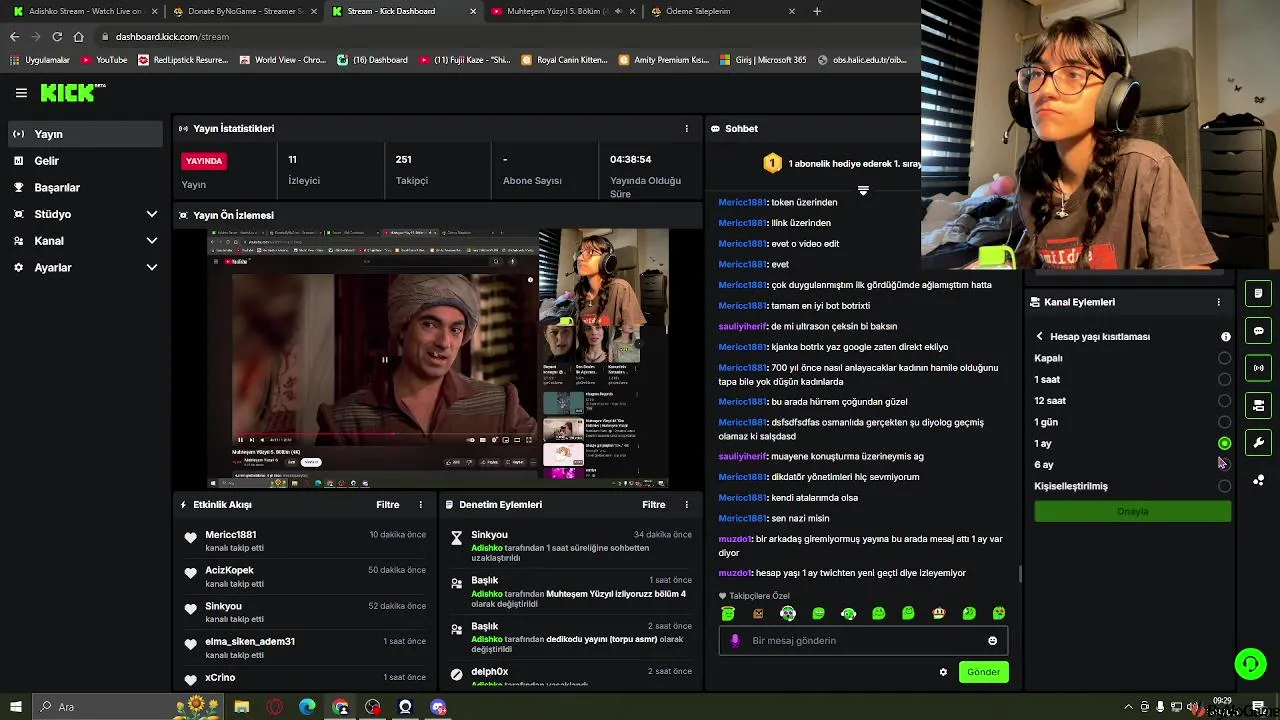Image resolution: width=1280 pixels, height=720 pixels.
Task: Select the 1 gün radio option
Action: [x=1224, y=422]
